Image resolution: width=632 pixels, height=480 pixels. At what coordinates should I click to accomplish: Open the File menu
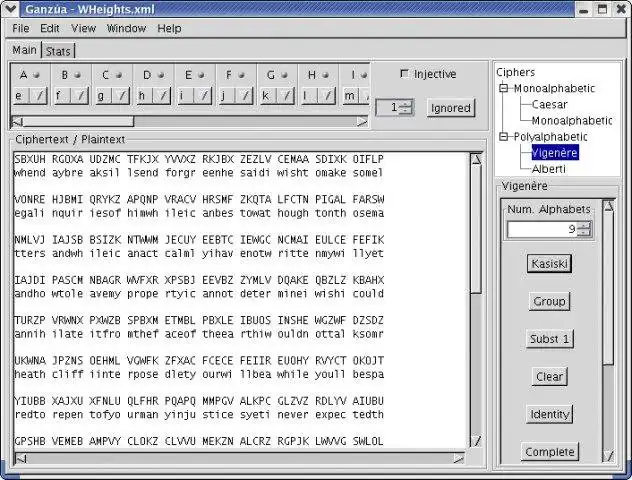pos(21,28)
